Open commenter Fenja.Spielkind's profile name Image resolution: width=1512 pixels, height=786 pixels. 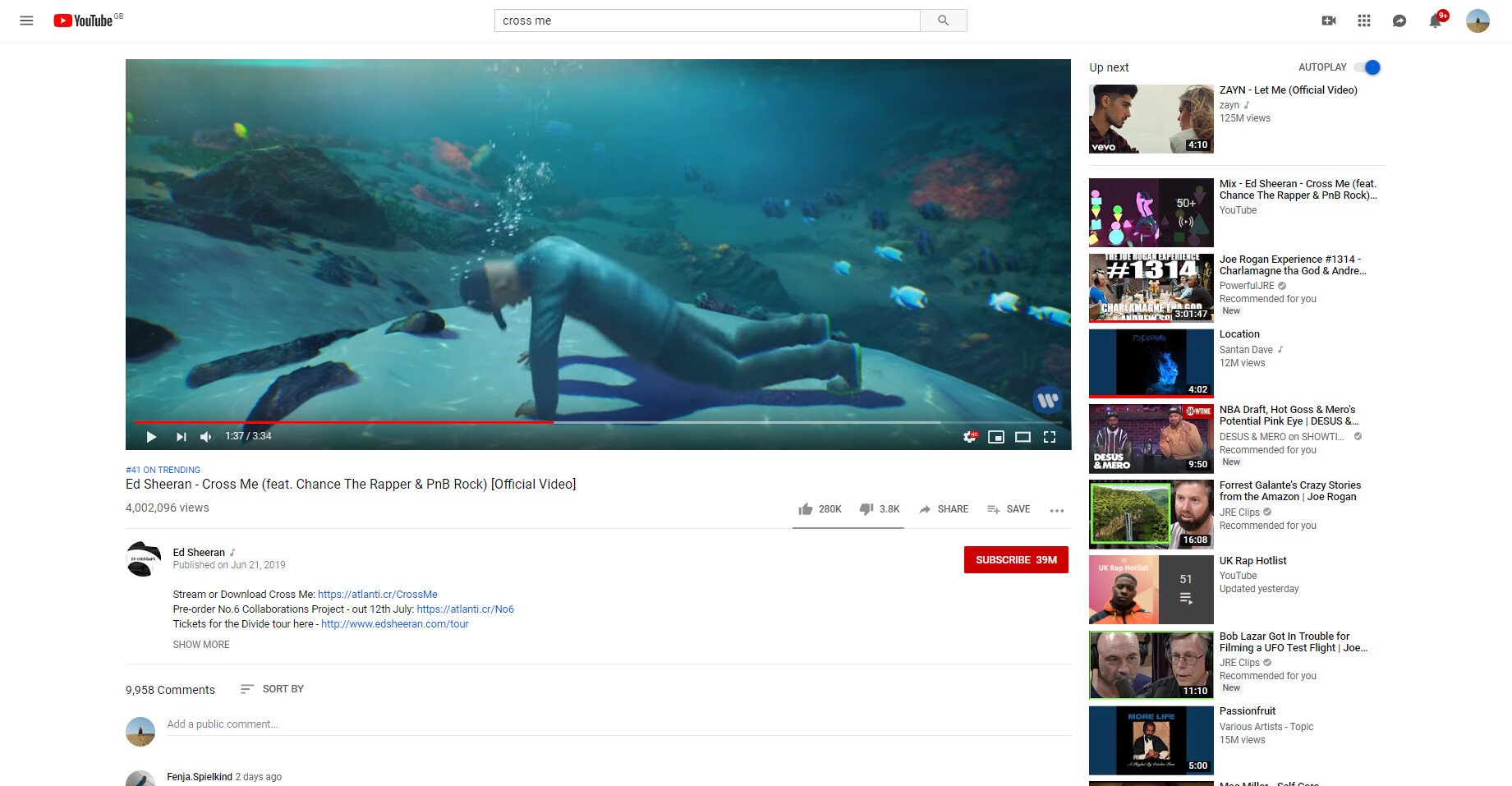click(x=200, y=777)
